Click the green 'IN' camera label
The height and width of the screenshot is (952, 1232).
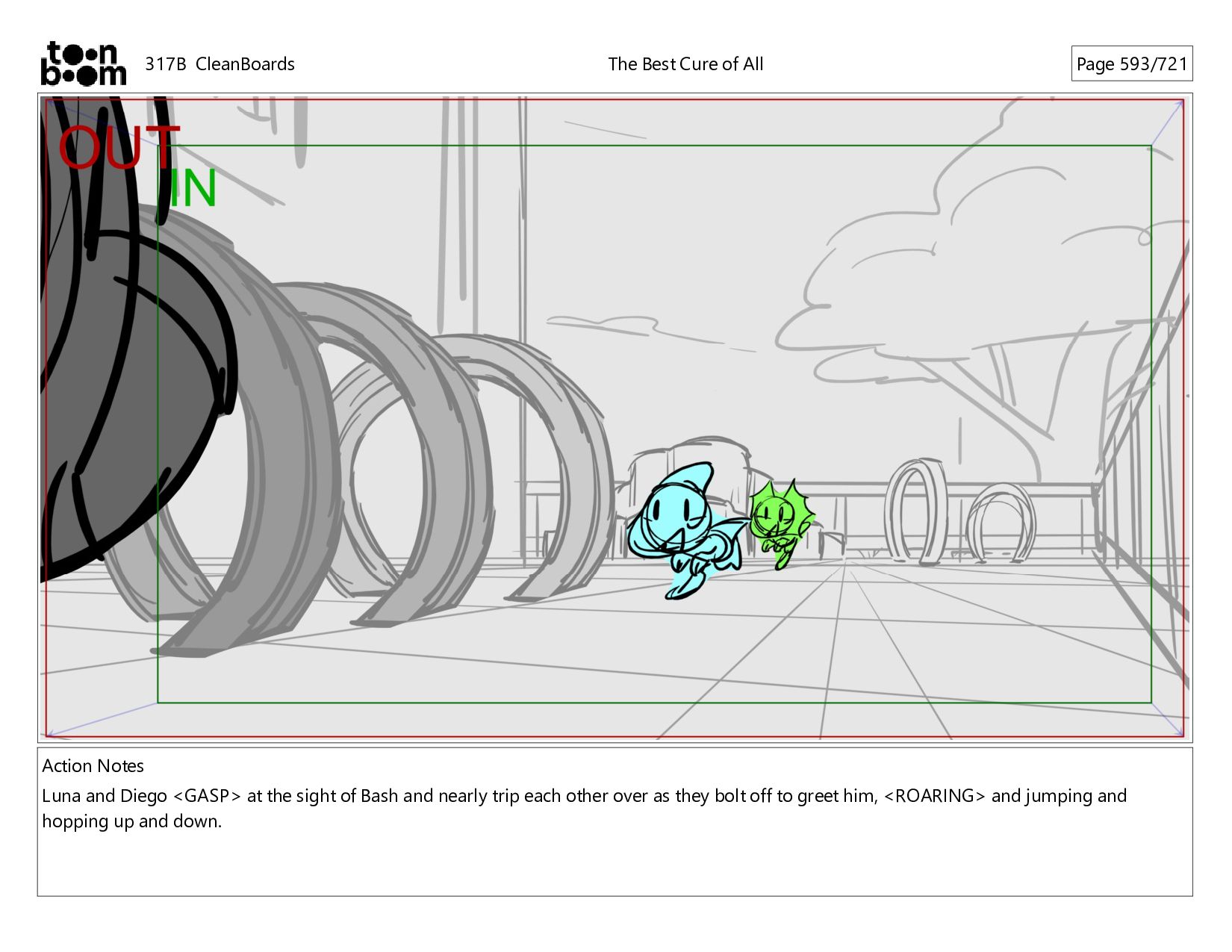pos(193,188)
